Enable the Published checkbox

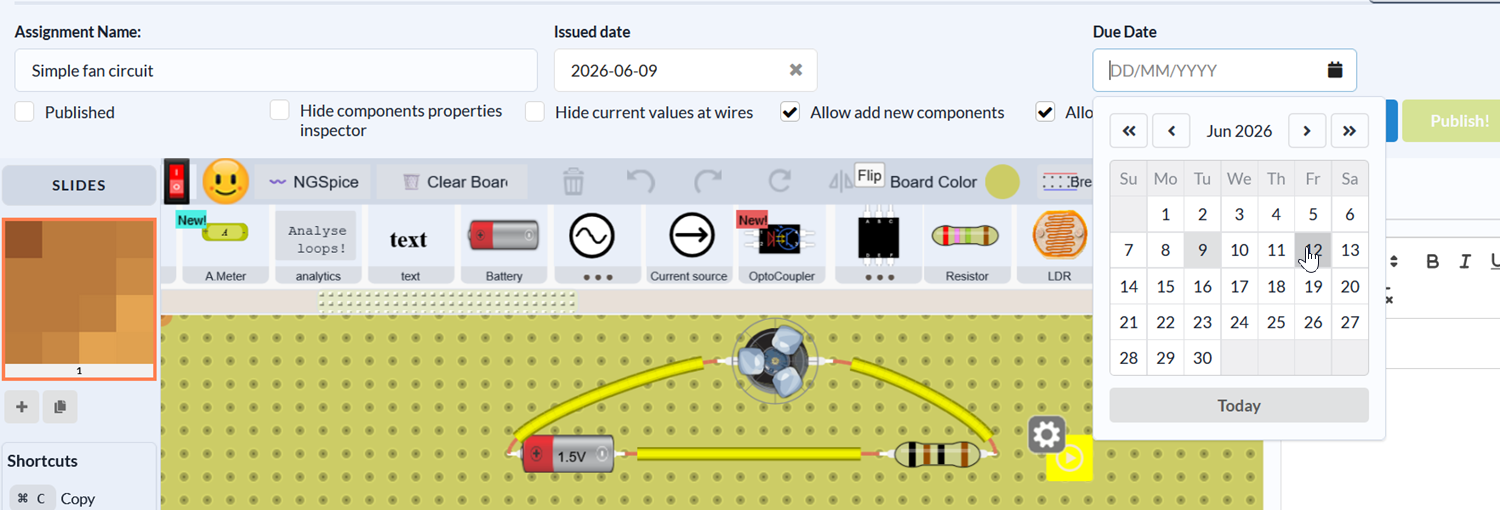25,111
